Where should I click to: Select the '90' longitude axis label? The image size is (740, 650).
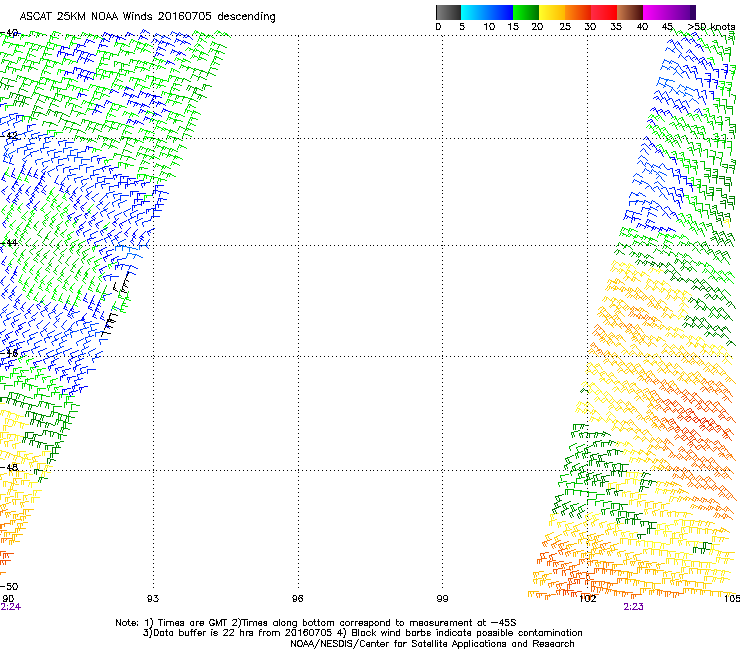[8, 599]
